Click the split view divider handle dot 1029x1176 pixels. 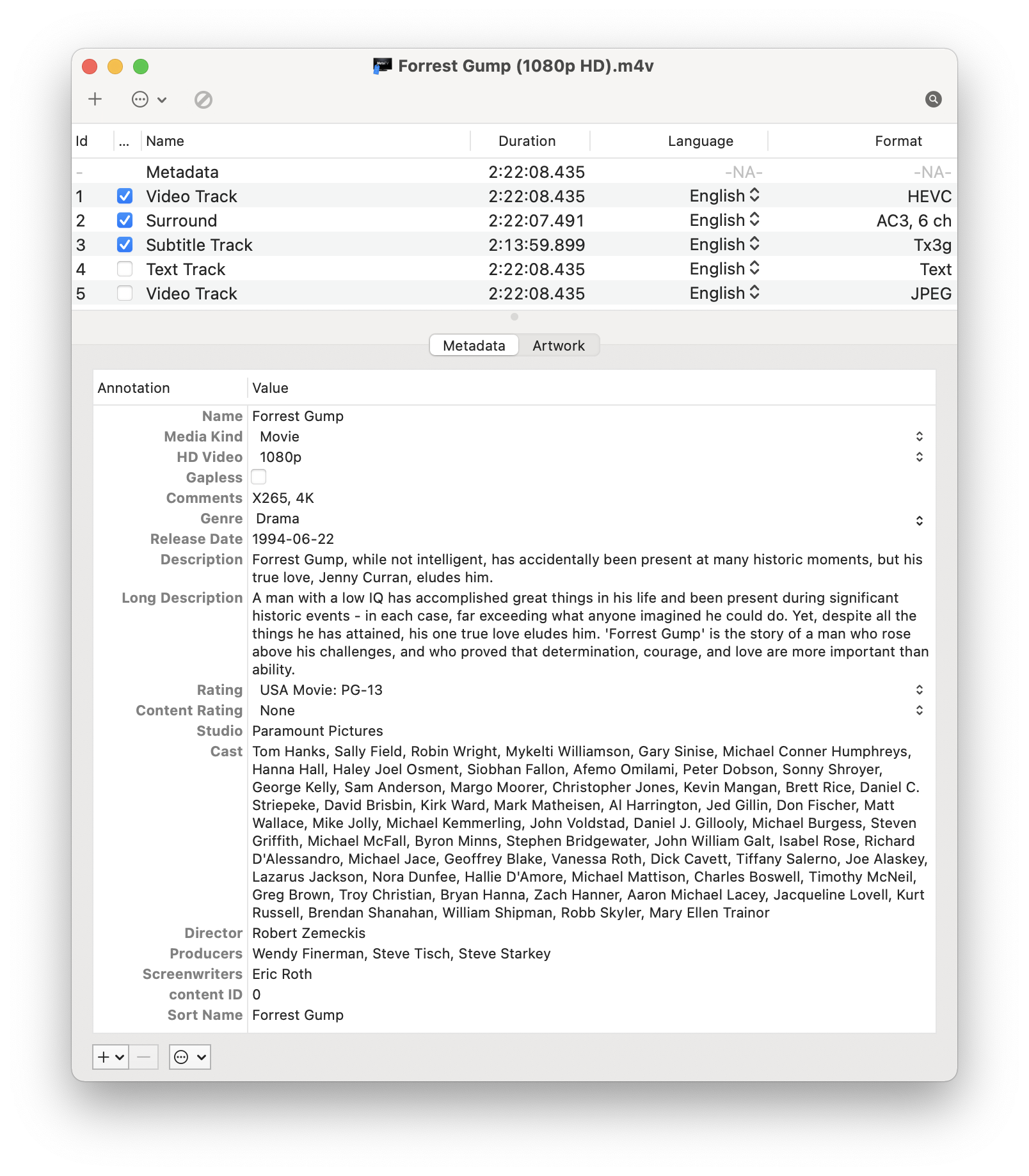tap(514, 317)
